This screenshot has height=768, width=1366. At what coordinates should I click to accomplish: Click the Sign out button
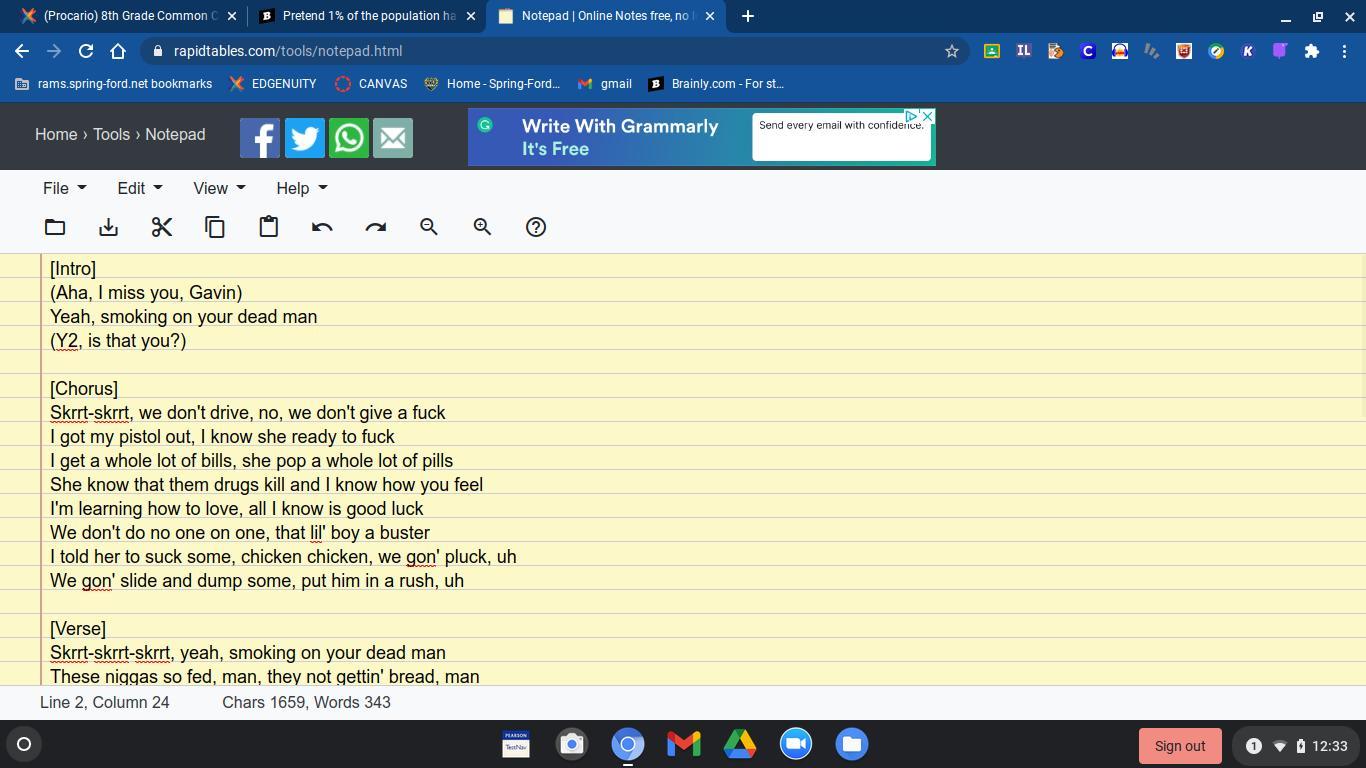click(1180, 746)
